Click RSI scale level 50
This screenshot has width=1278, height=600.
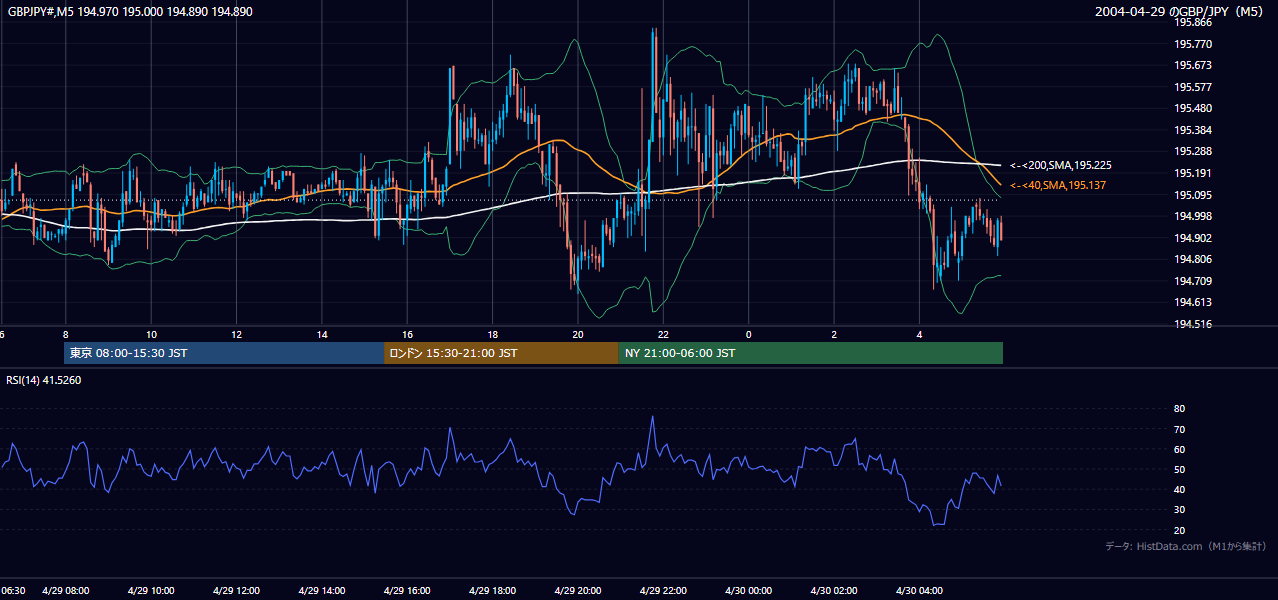1179,469
